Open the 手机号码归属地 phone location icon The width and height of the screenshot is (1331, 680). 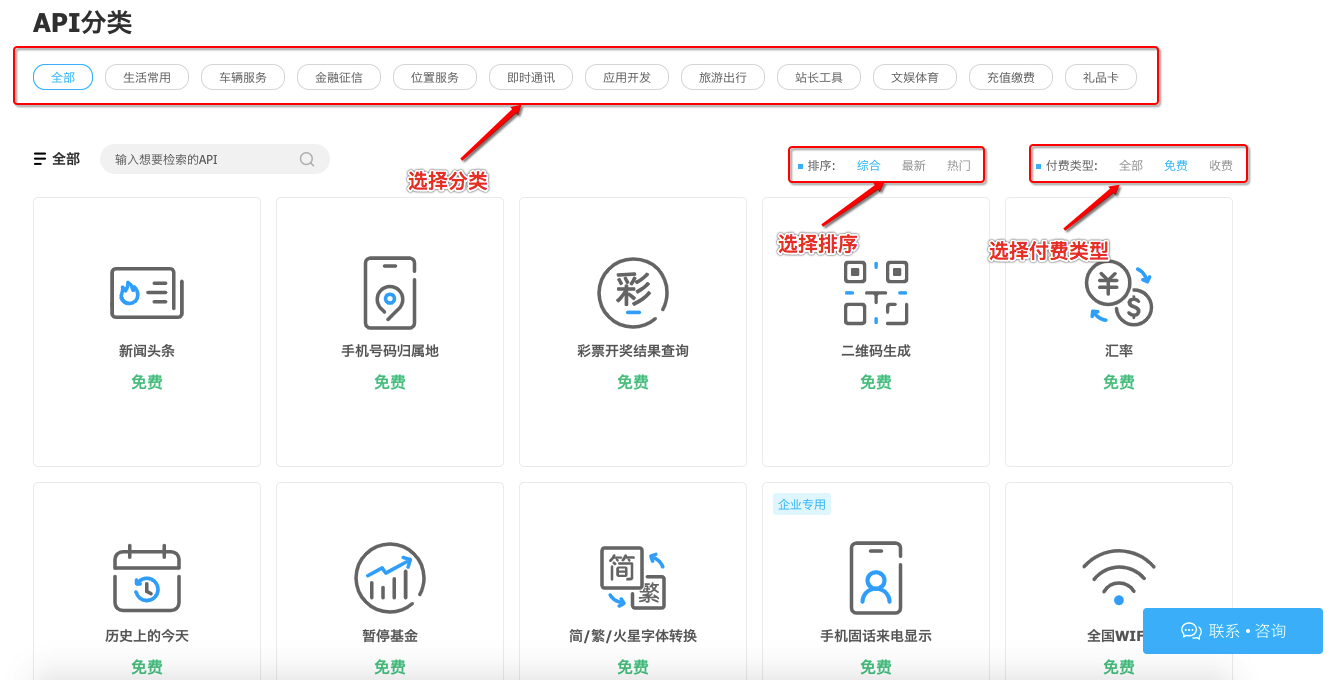pos(390,293)
